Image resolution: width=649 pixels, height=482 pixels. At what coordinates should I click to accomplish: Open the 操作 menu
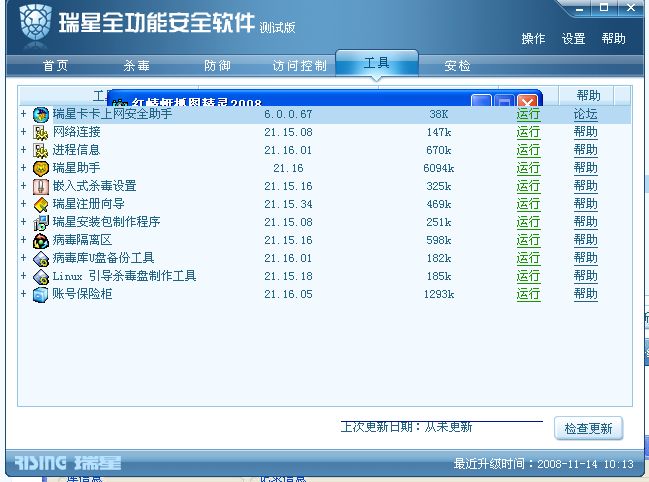pyautogui.click(x=533, y=38)
